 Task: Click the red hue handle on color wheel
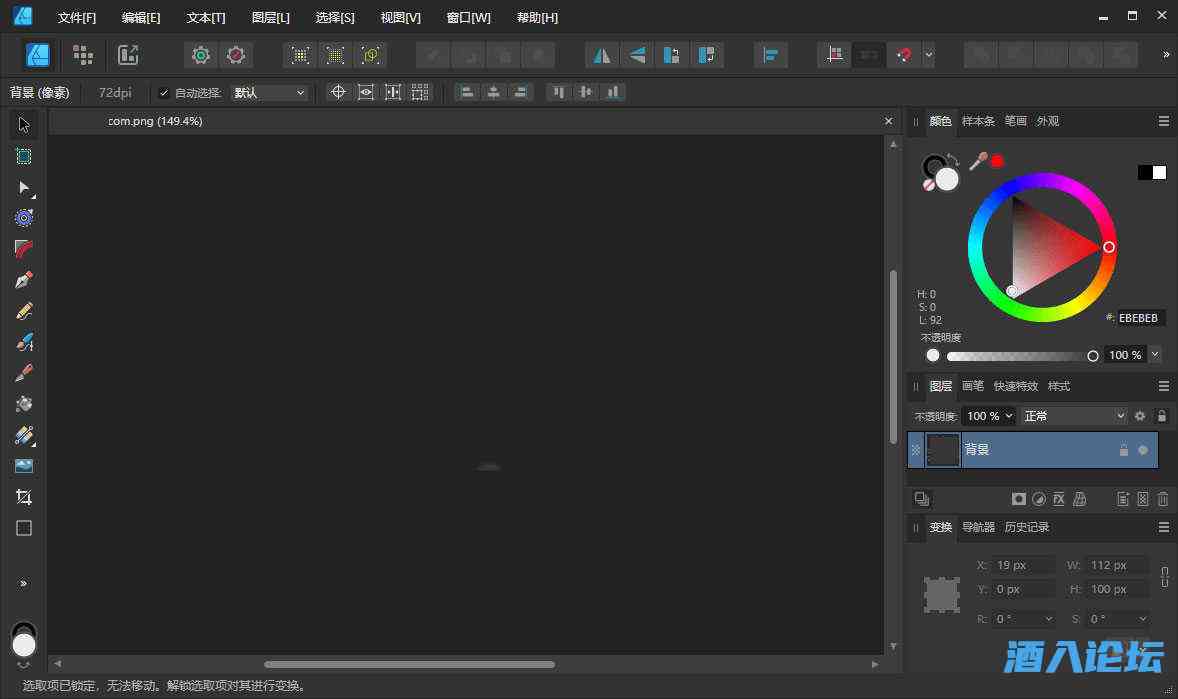[x=1109, y=247]
